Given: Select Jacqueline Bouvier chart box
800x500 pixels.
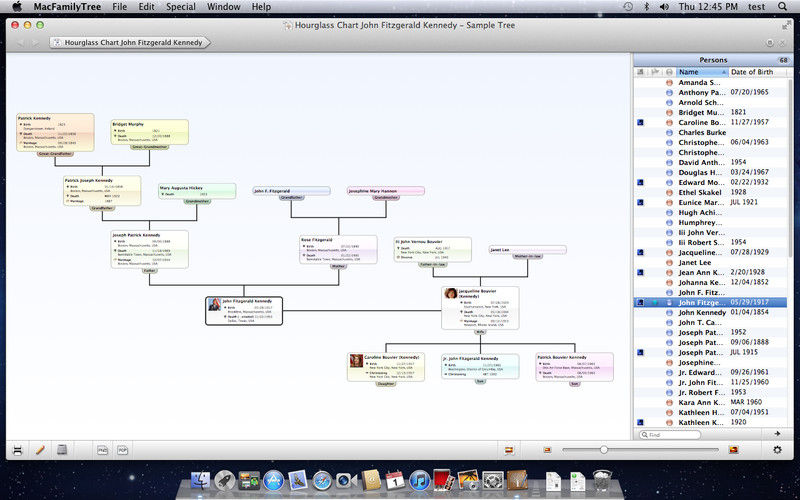Looking at the screenshot, I should tap(480, 308).
